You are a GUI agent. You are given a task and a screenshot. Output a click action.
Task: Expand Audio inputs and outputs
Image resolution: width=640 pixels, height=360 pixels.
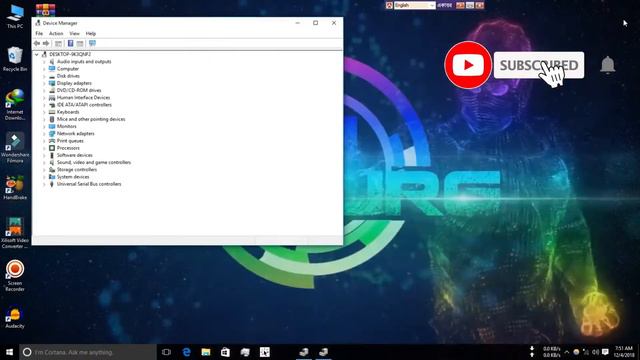pos(44,62)
